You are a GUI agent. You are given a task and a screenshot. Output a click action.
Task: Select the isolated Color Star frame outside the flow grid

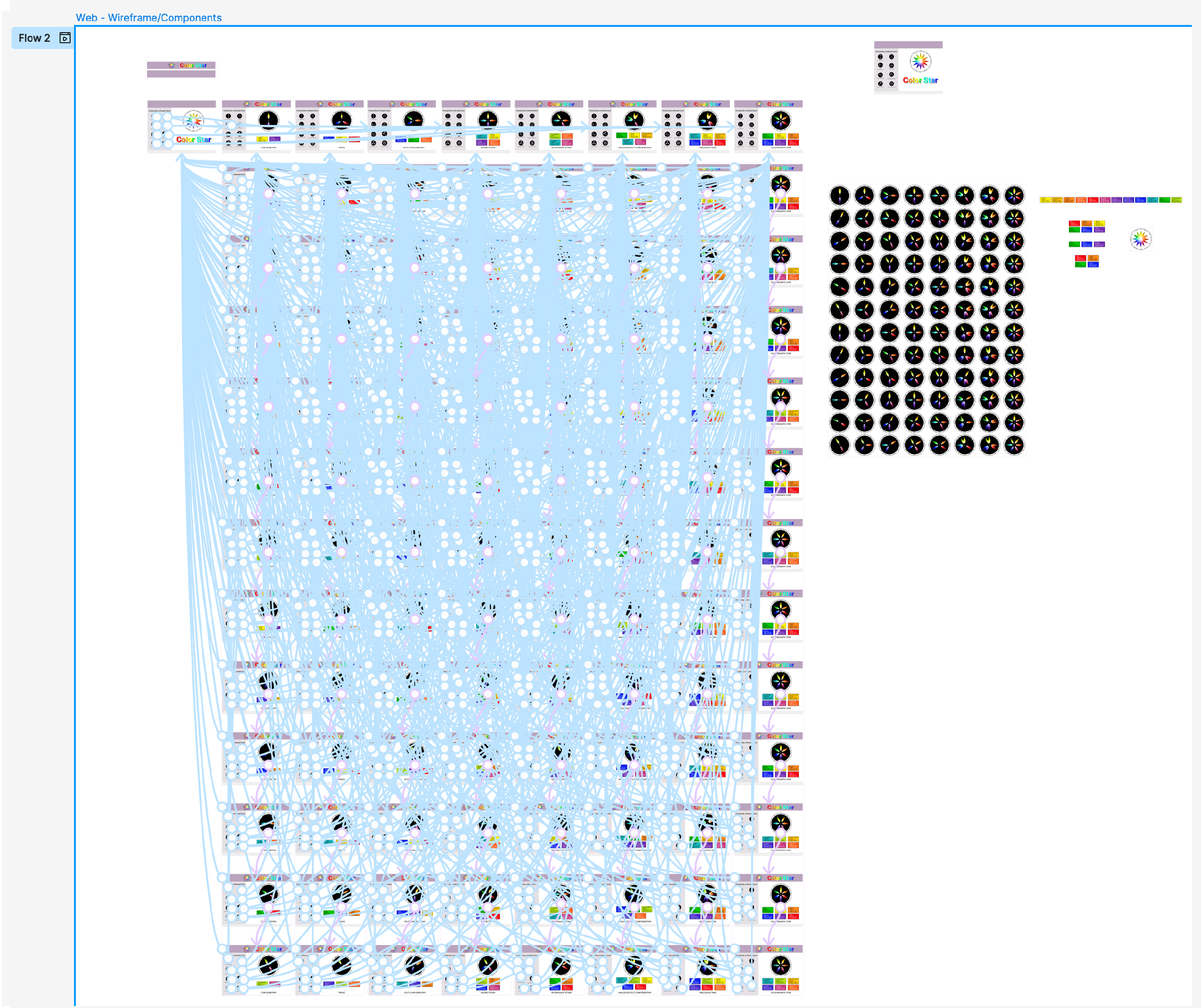coord(908,67)
